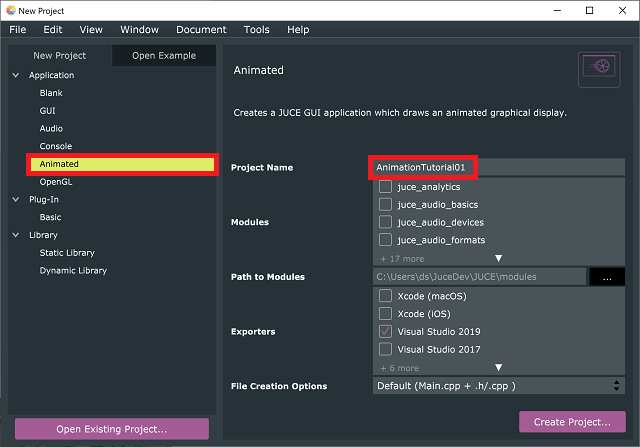Uncheck the Visual Studio 2019 exporter
The width and height of the screenshot is (640, 447).
pos(385,331)
